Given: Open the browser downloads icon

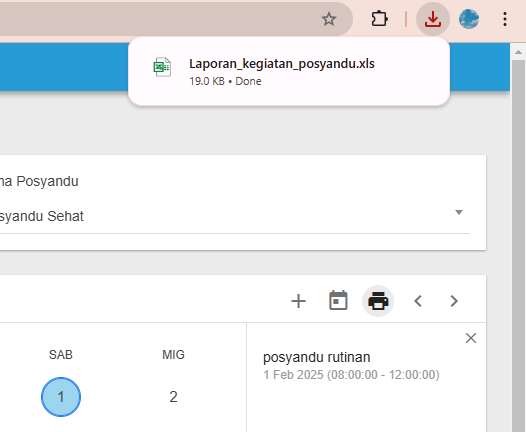Looking at the screenshot, I should click(x=433, y=19).
